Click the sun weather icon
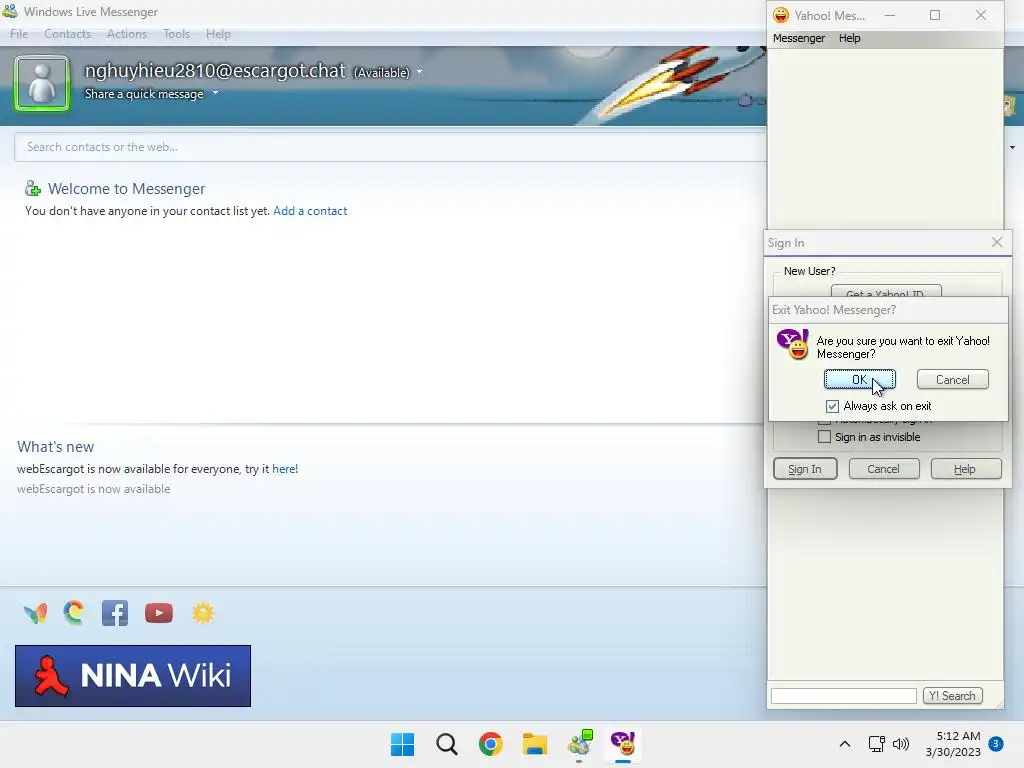The height and width of the screenshot is (768, 1024). coord(202,613)
